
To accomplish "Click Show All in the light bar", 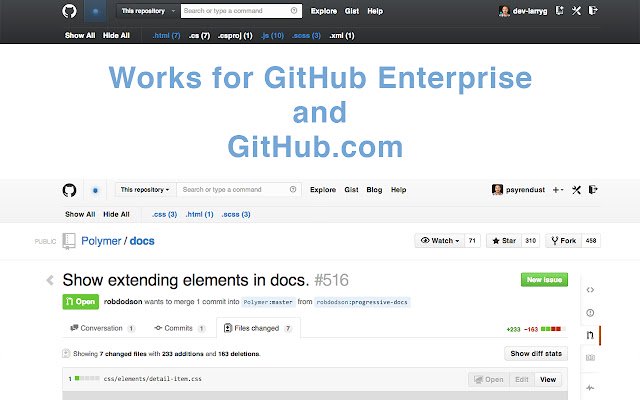I will 80,214.
